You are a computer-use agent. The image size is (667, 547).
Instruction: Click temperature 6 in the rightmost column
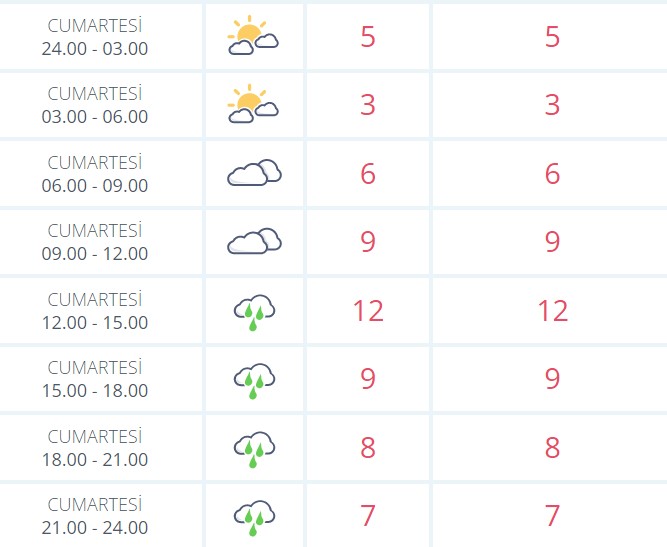(x=552, y=174)
